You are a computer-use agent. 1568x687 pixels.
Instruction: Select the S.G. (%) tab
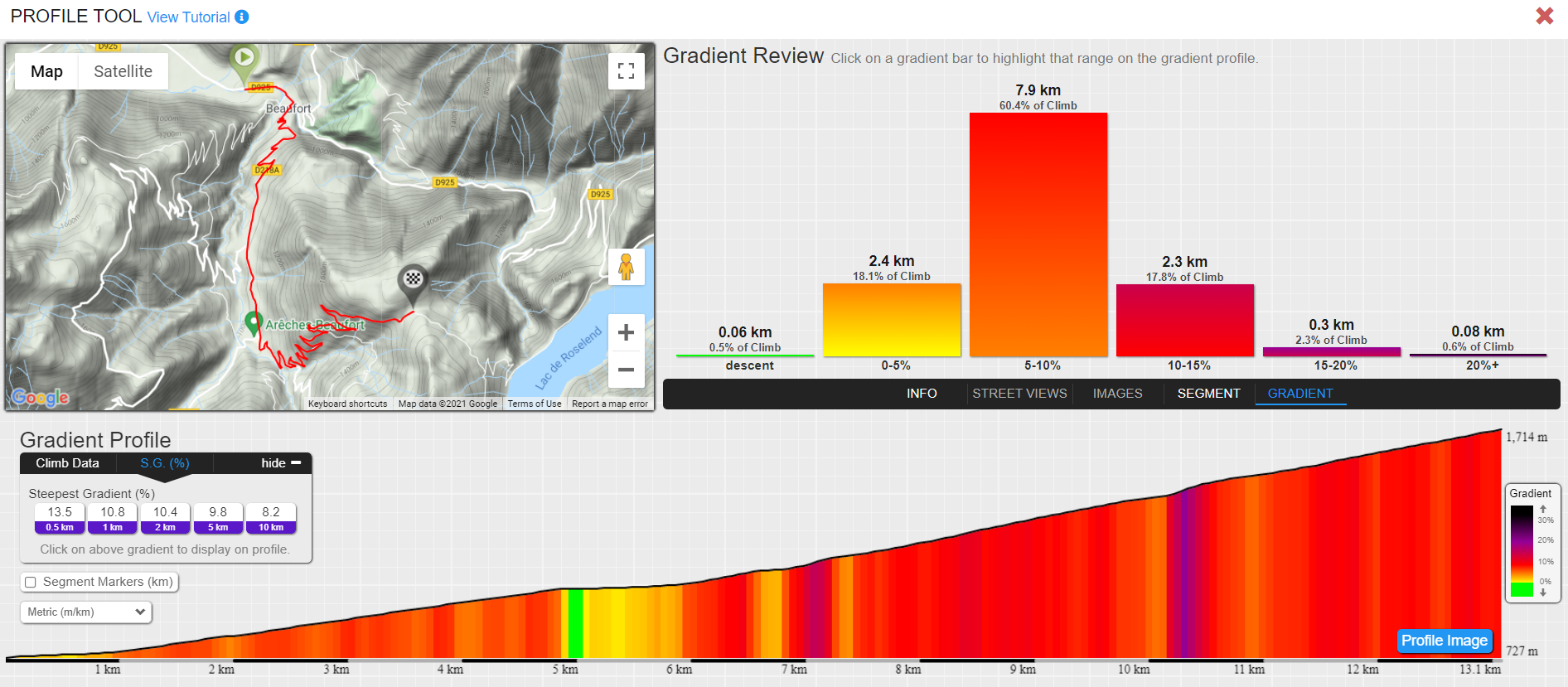(165, 463)
